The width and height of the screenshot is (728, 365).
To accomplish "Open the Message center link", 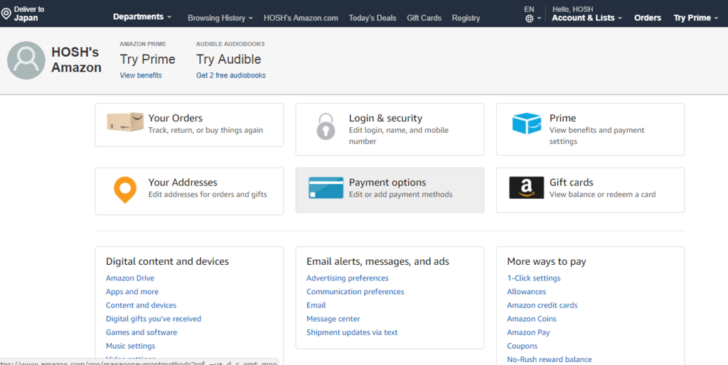I will [x=333, y=319].
